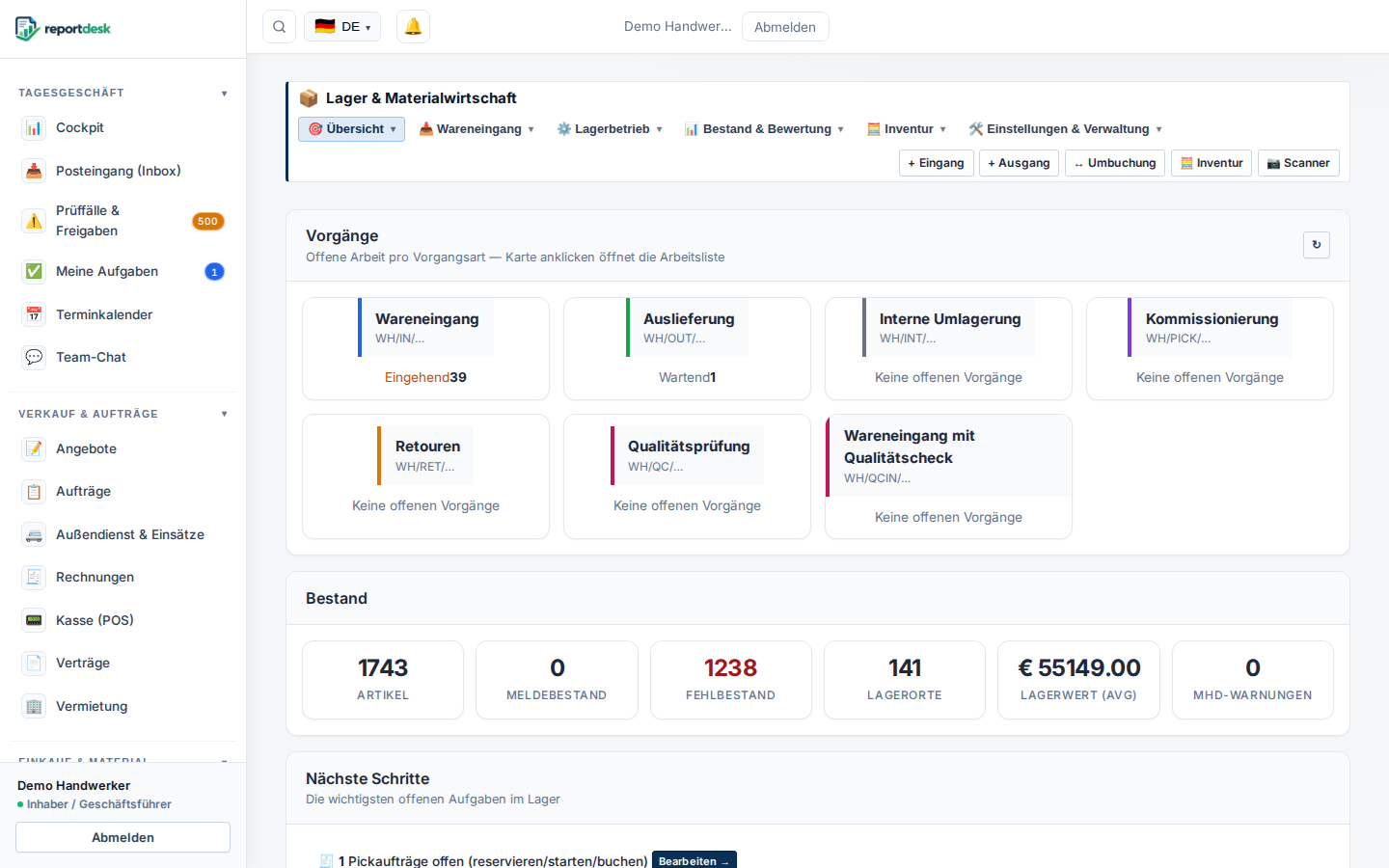The image size is (1389, 868).
Task: Open the Auslieferung Vorgänge card
Action: point(687,348)
